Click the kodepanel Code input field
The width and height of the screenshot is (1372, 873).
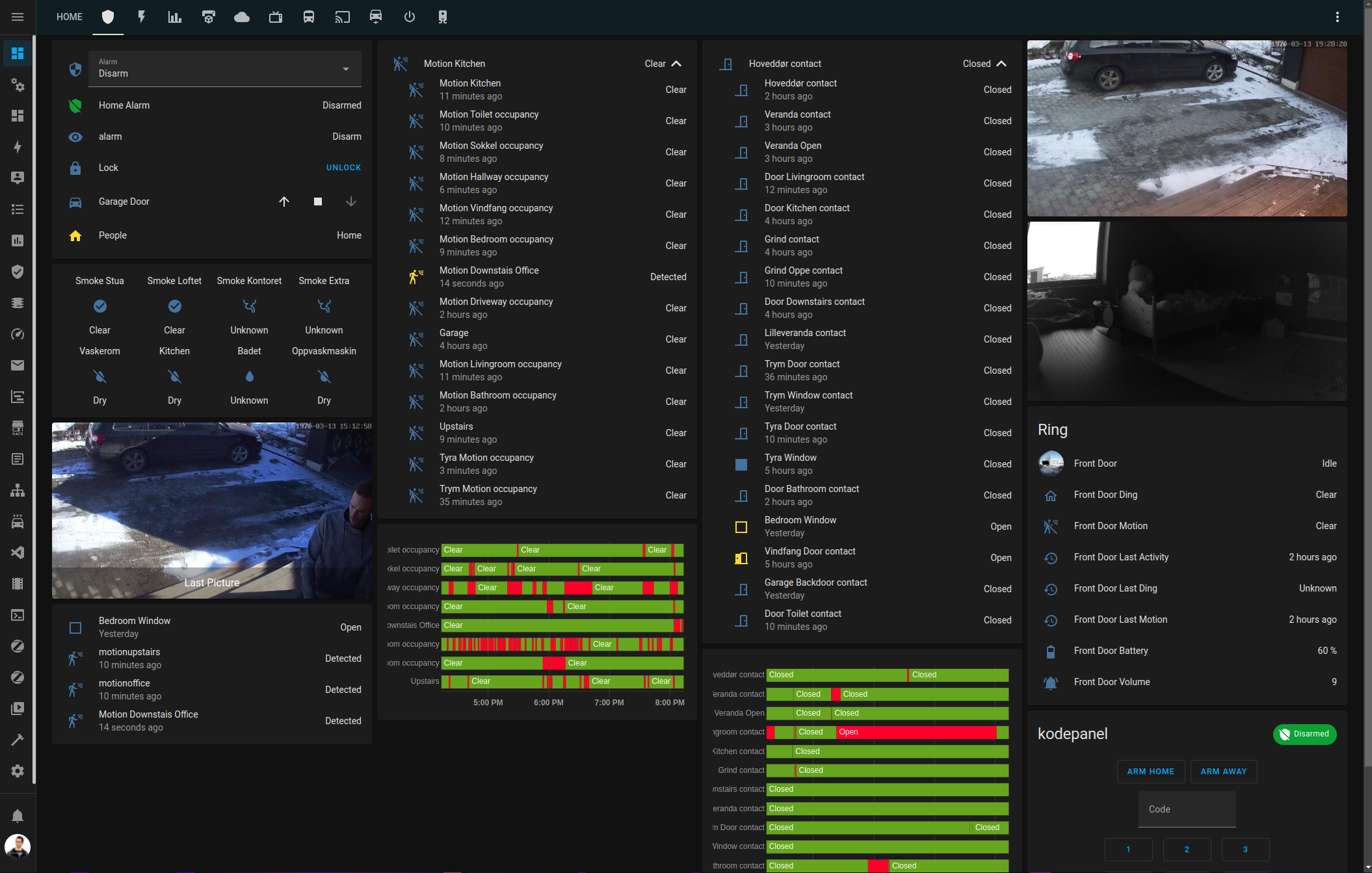(x=1187, y=809)
